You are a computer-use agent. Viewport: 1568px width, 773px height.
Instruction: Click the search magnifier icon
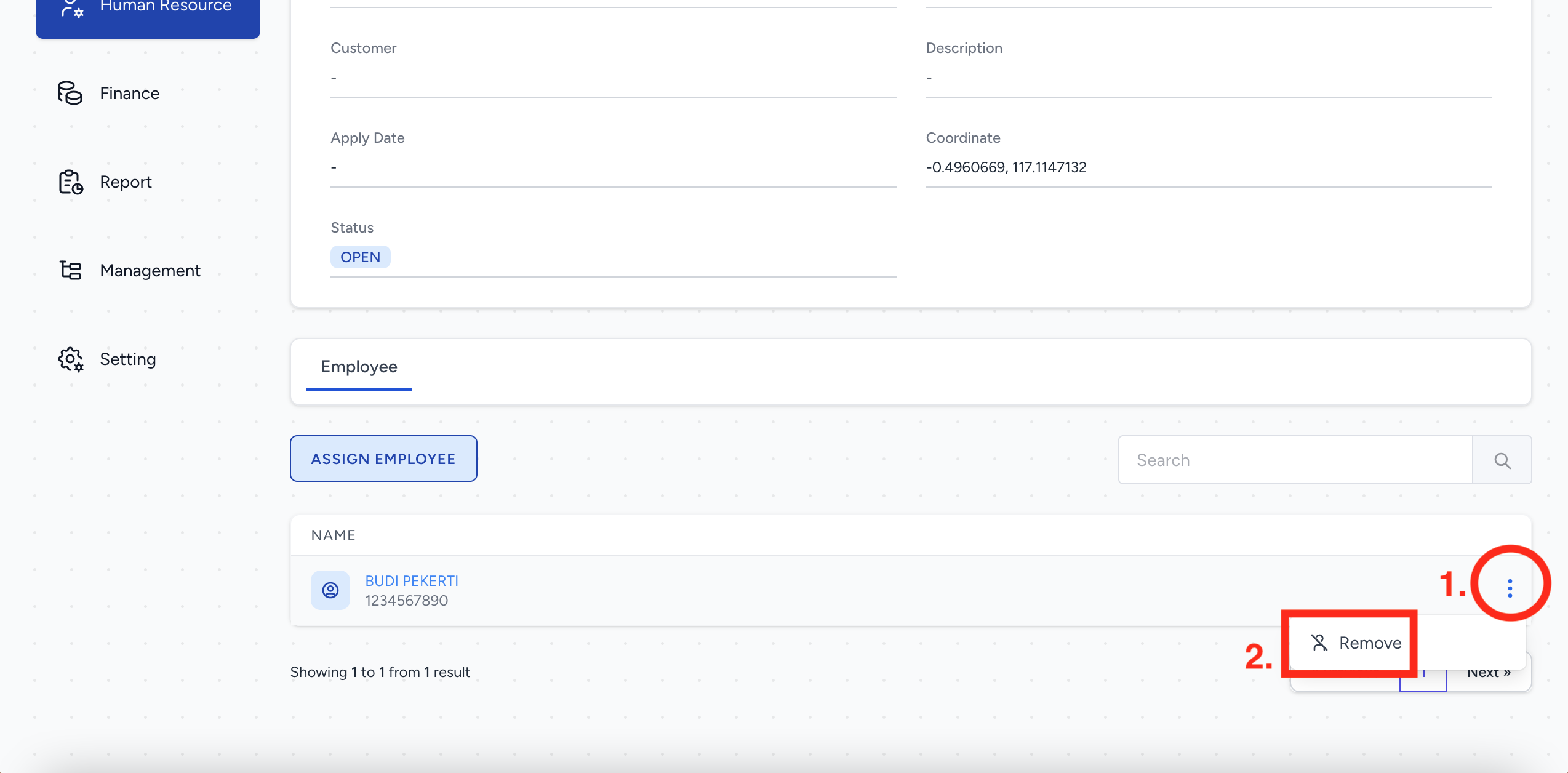click(1502, 460)
